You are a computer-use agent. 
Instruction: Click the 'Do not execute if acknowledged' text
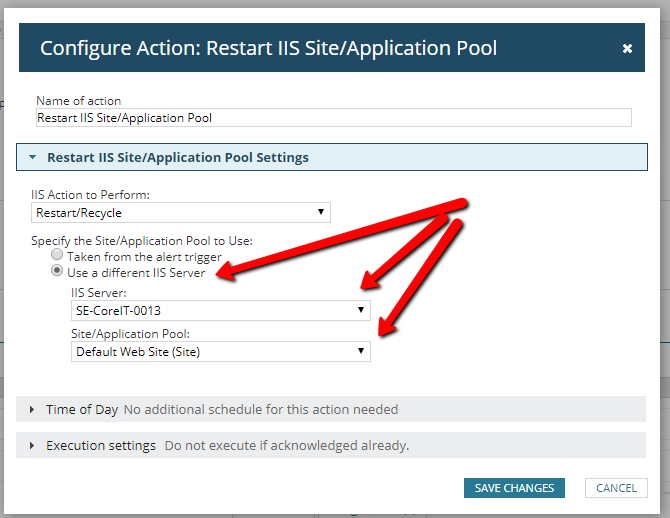pyautogui.click(x=286, y=446)
